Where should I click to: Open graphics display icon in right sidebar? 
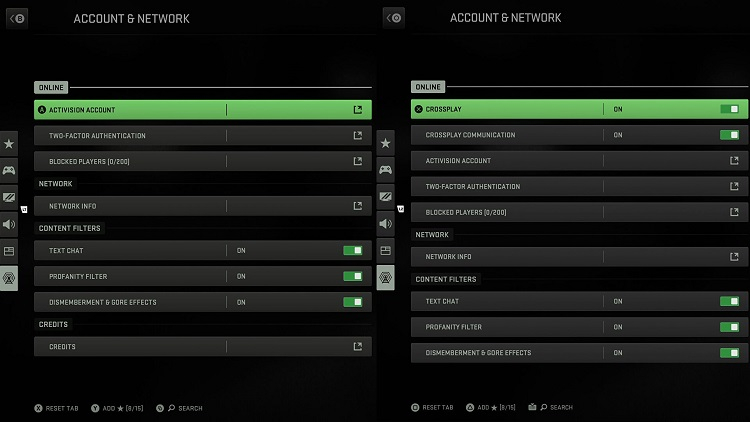(x=386, y=197)
